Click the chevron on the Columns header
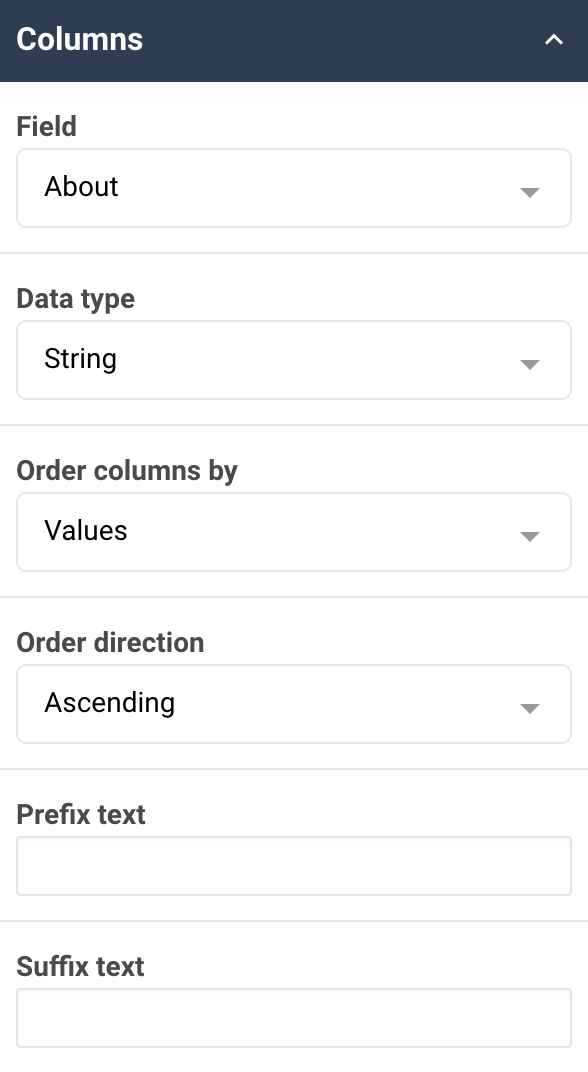The height and width of the screenshot is (1072, 588). click(553, 41)
